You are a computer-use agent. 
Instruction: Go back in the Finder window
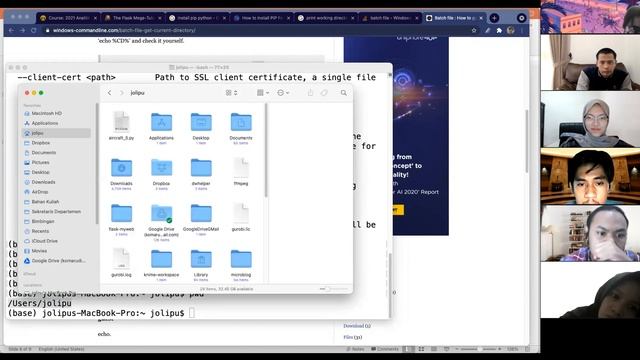[109, 93]
